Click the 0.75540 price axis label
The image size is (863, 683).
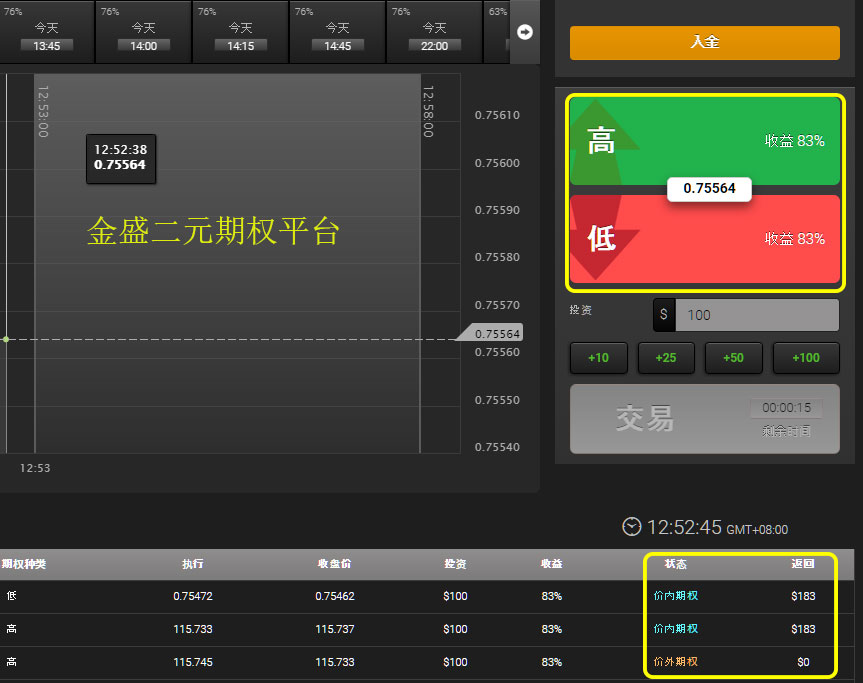497,447
